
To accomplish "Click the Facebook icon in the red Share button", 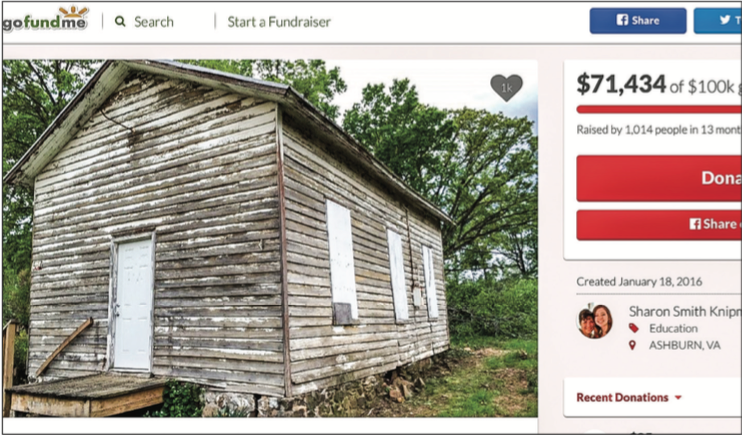I will (695, 224).
